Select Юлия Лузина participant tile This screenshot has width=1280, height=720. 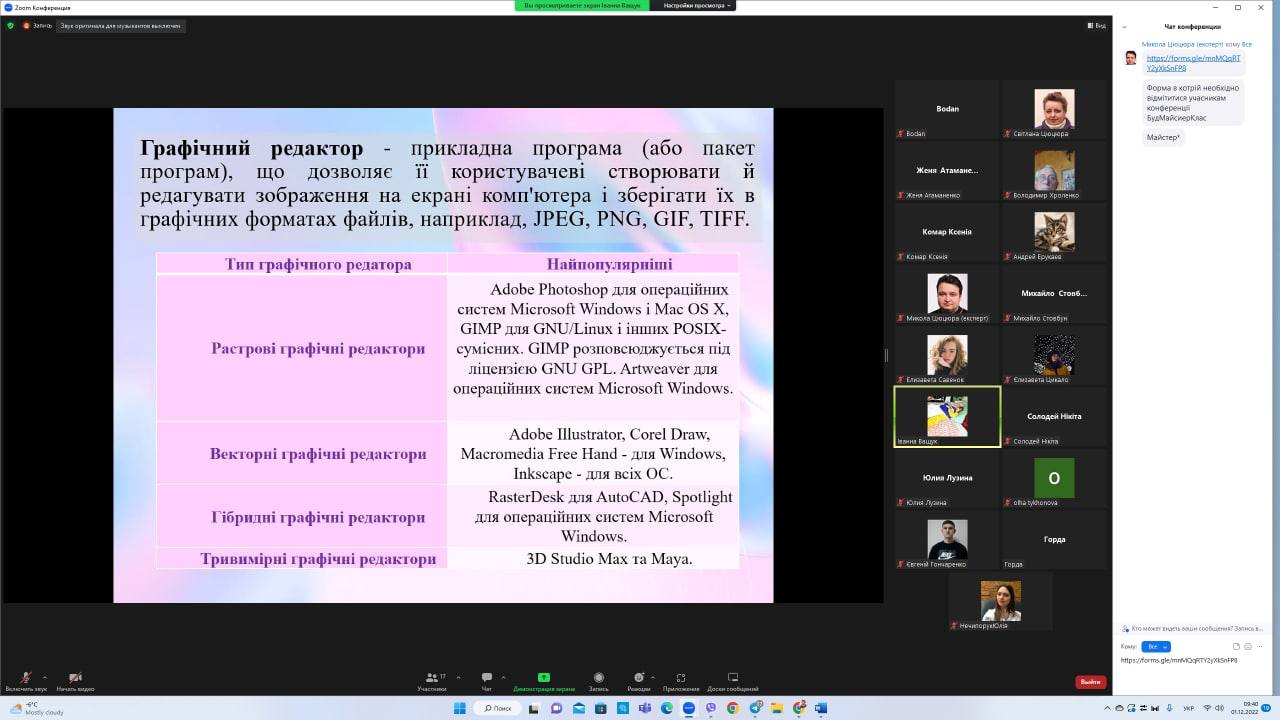point(947,478)
